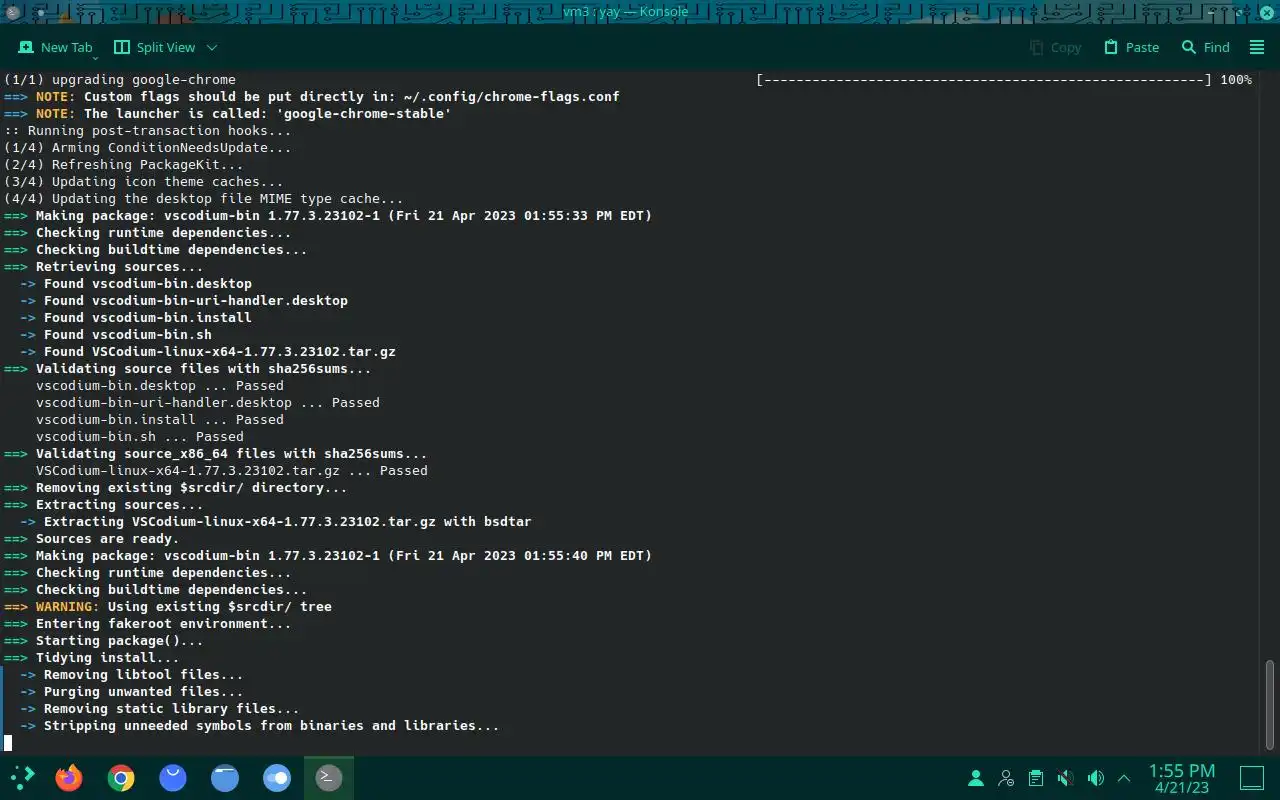Open the application launcher menu

coord(22,778)
